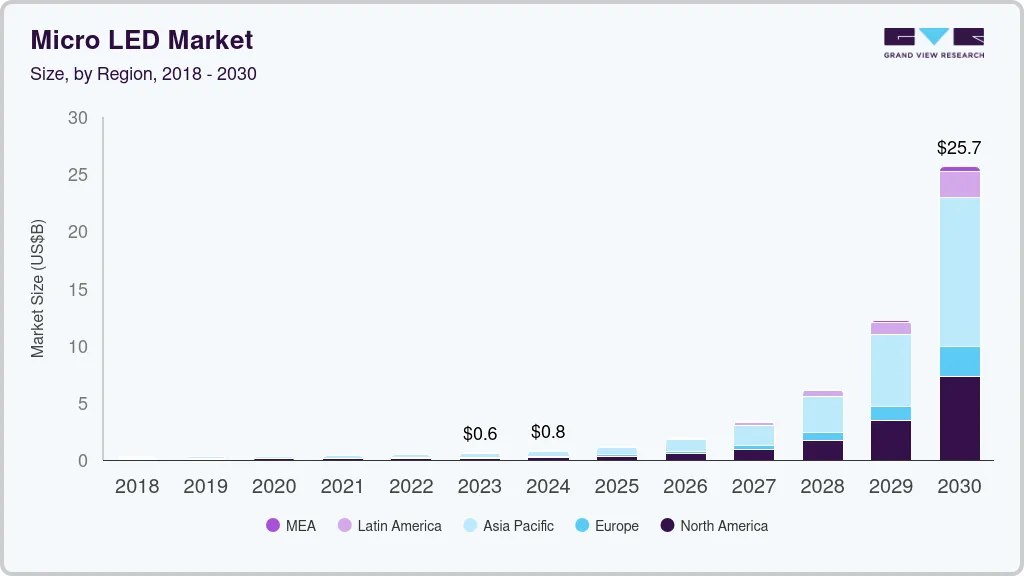The height and width of the screenshot is (576, 1024).
Task: Click the $25.7 data label
Action: pyautogui.click(x=959, y=147)
